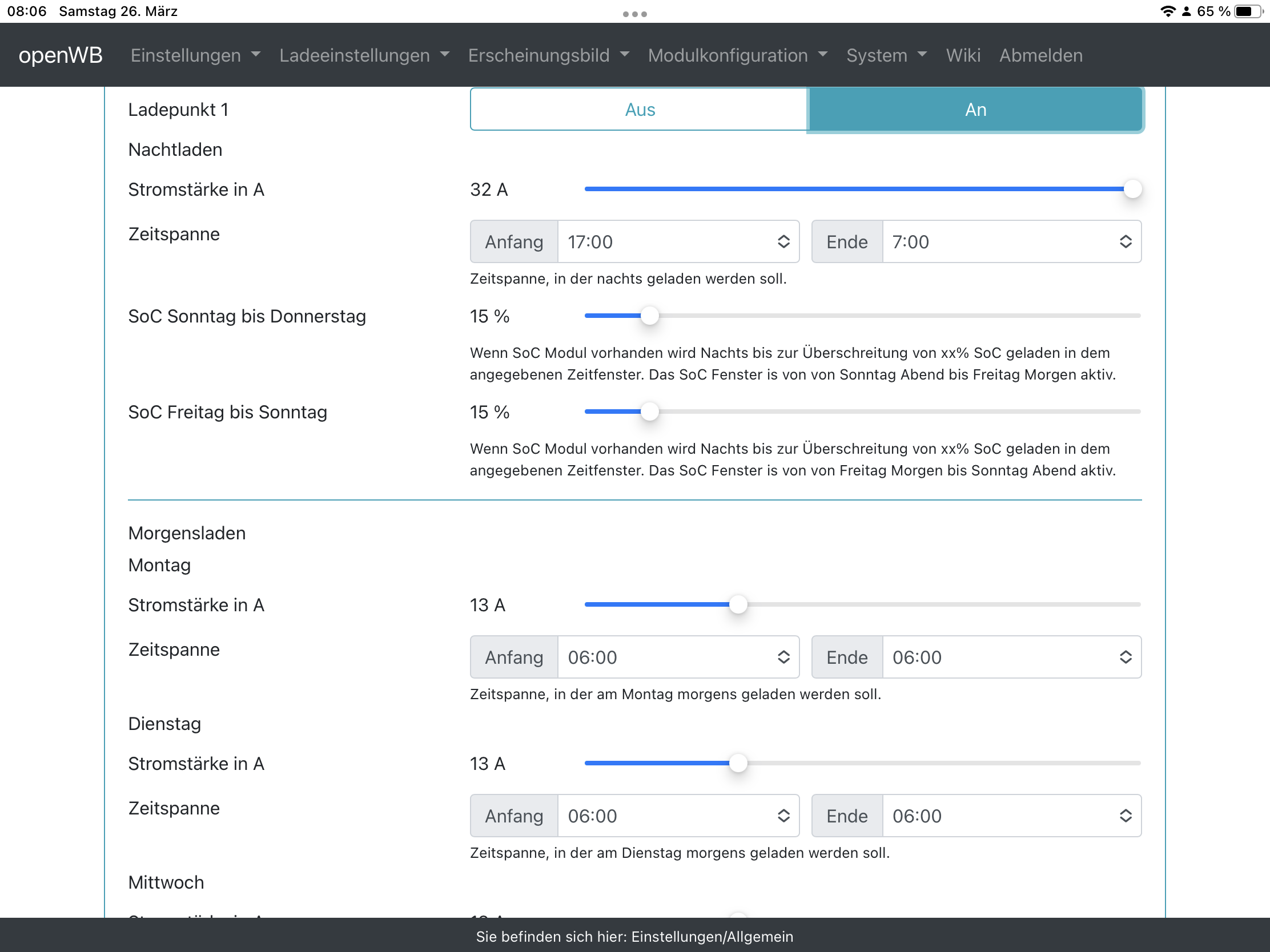The width and height of the screenshot is (1270, 952).
Task: Click Dienstag Ende 06:00 stepper arrows
Action: [x=1125, y=816]
